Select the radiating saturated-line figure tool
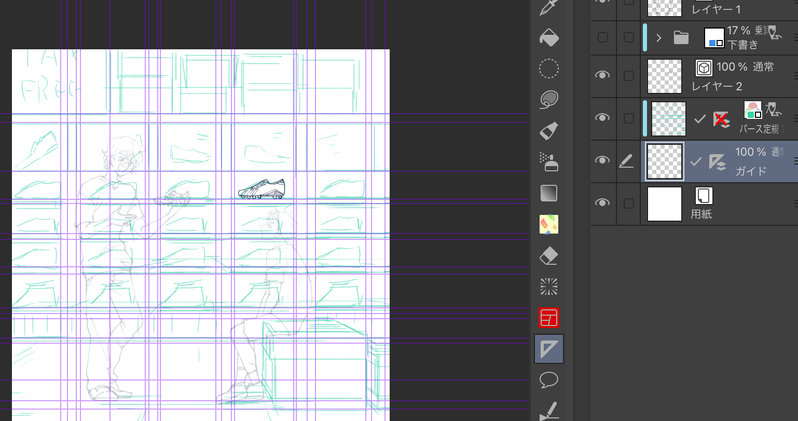This screenshot has height=421, width=798. pos(549,287)
